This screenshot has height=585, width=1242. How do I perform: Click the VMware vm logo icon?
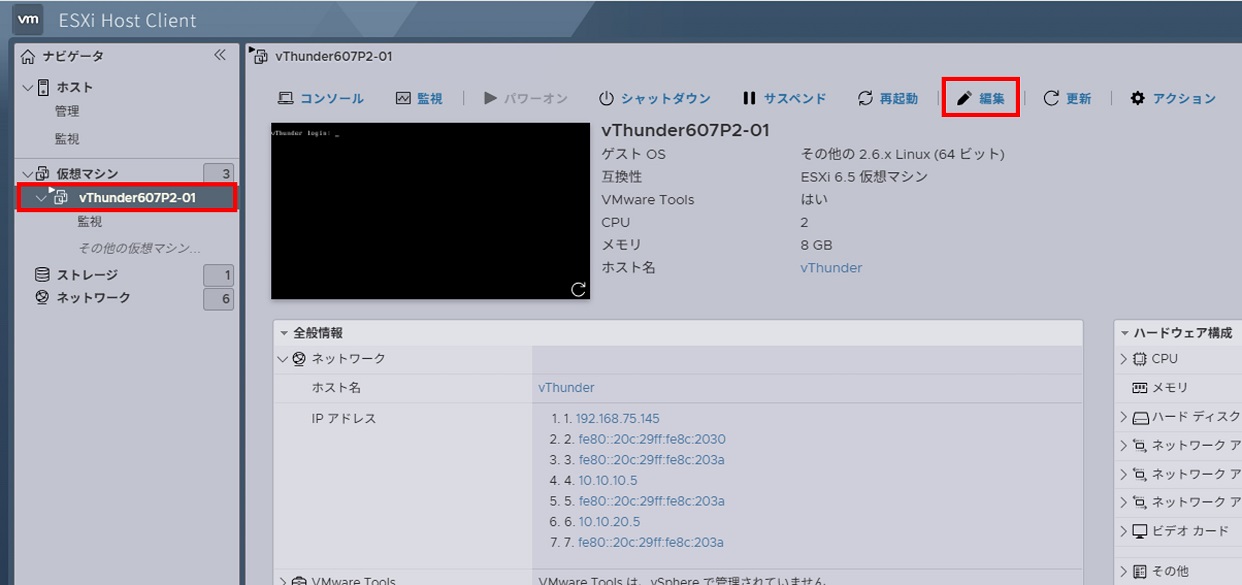(x=29, y=19)
